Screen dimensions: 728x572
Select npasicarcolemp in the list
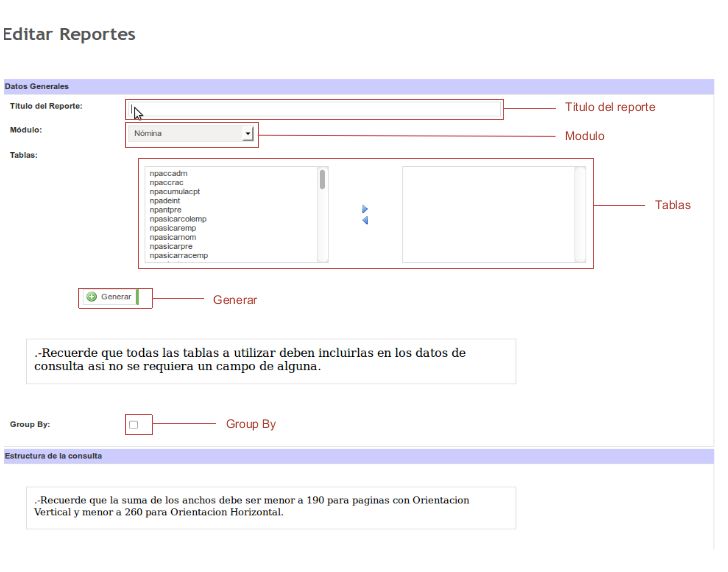point(177,219)
